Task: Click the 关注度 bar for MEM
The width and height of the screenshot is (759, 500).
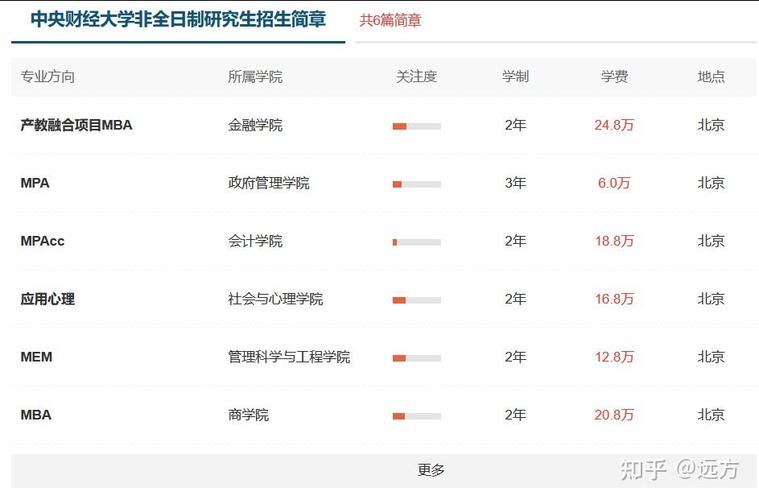Action: [x=417, y=358]
